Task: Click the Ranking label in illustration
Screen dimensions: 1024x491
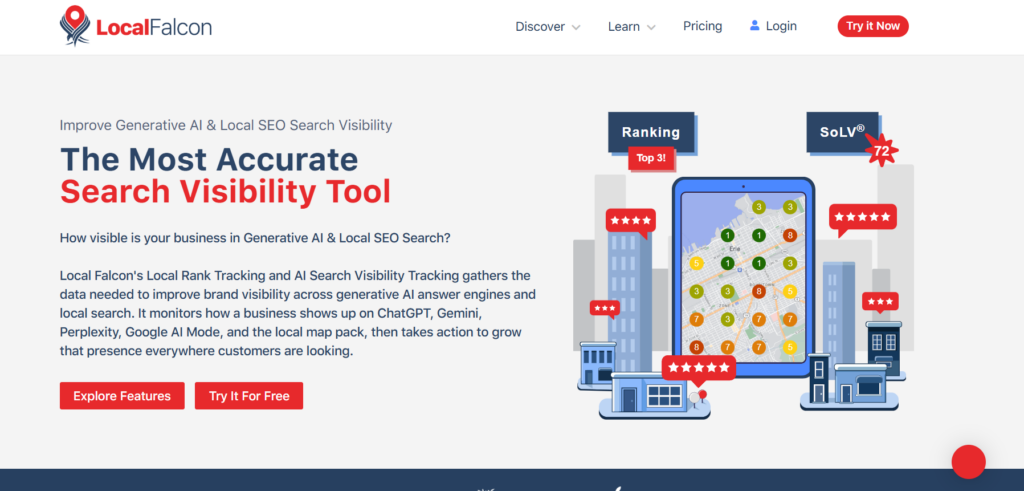Action: [650, 133]
